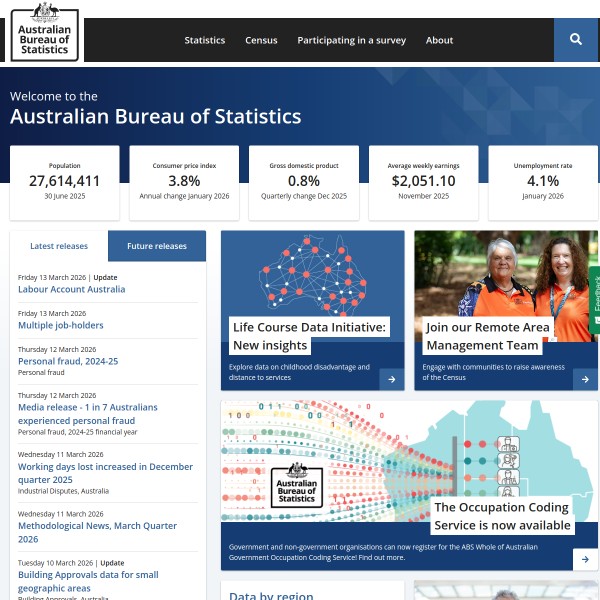Open Labour Account Australia release
The image size is (600, 600).
pos(72,289)
